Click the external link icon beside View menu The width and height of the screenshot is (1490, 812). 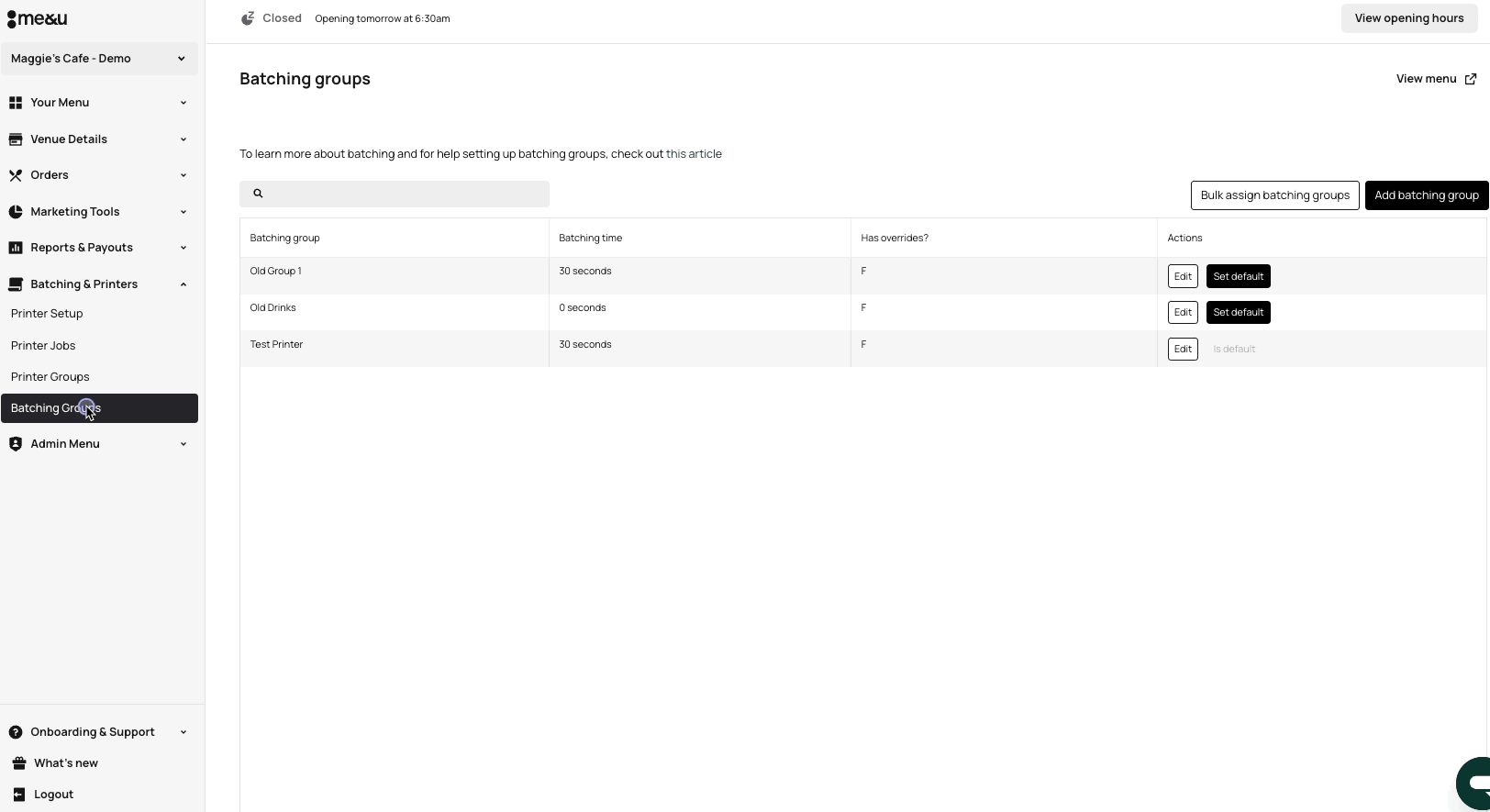click(x=1471, y=79)
